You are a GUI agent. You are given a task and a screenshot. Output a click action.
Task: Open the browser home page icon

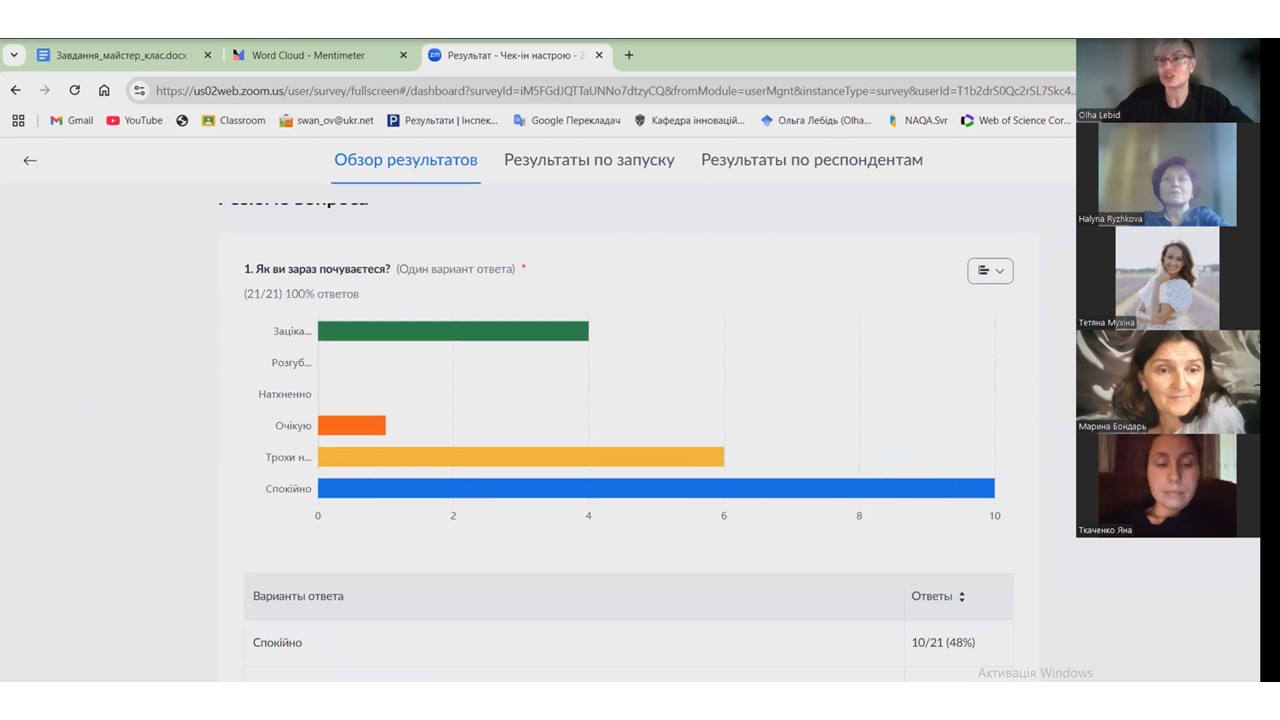pyautogui.click(x=104, y=90)
